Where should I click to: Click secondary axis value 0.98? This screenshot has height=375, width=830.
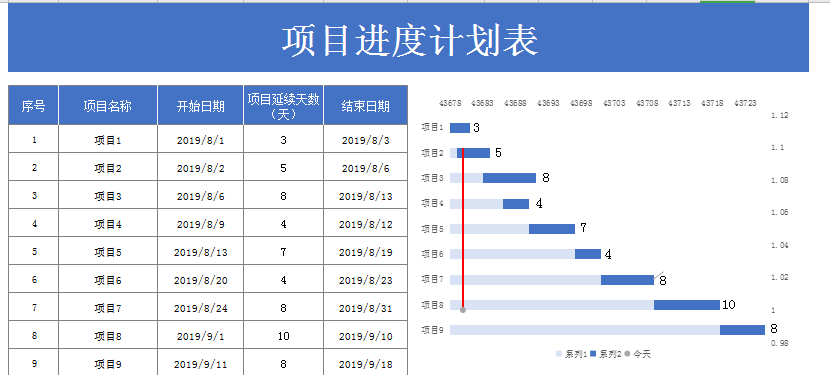(780, 343)
